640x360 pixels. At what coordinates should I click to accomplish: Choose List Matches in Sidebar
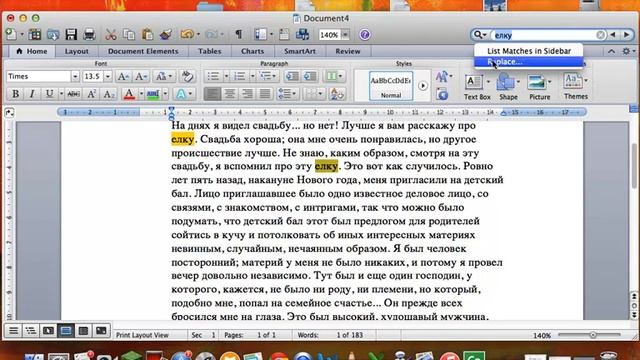(529, 51)
